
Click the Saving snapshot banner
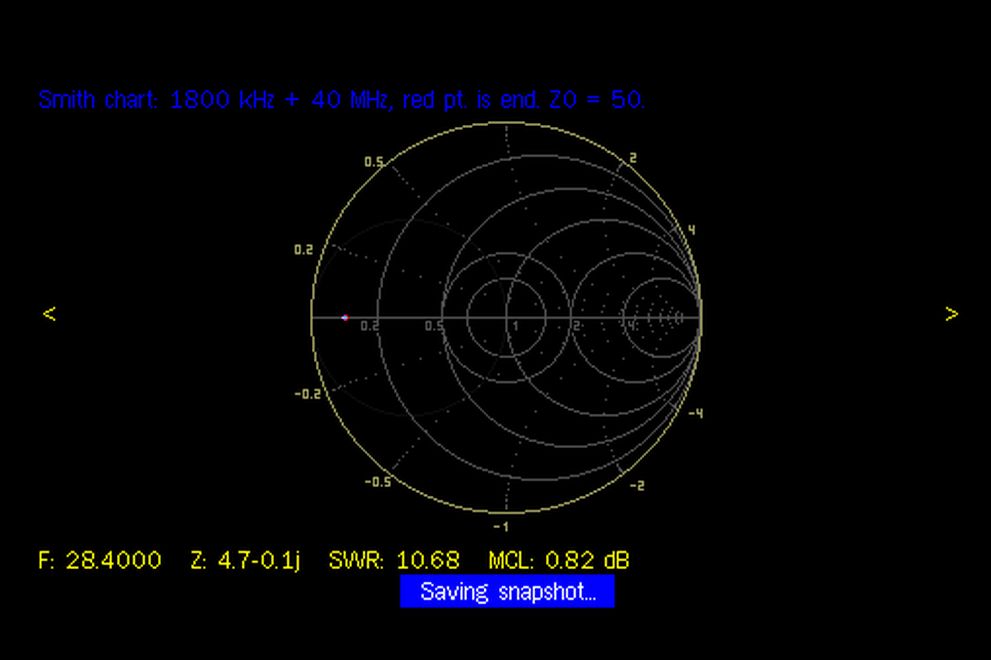coord(507,591)
